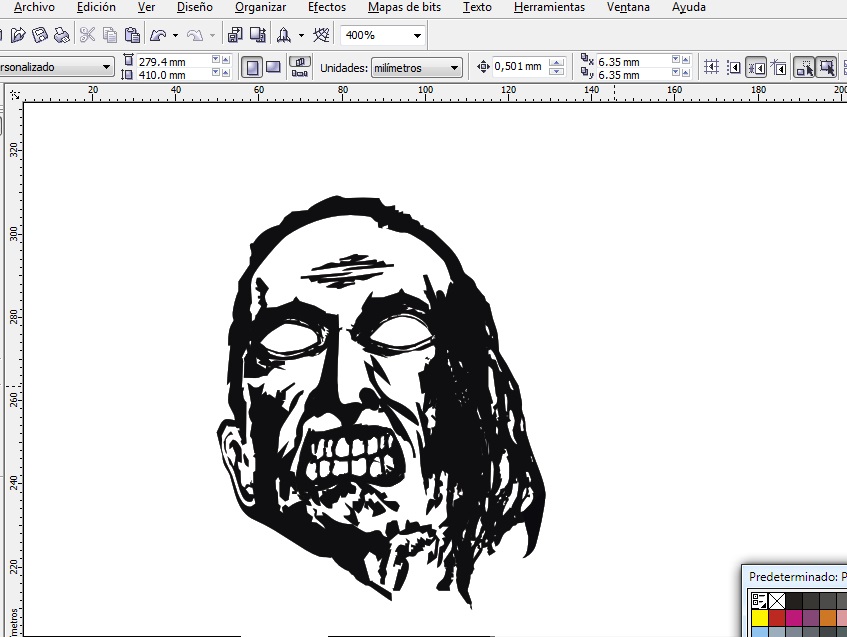Click the palette options flyout icon
The height and width of the screenshot is (637, 847).
click(759, 601)
